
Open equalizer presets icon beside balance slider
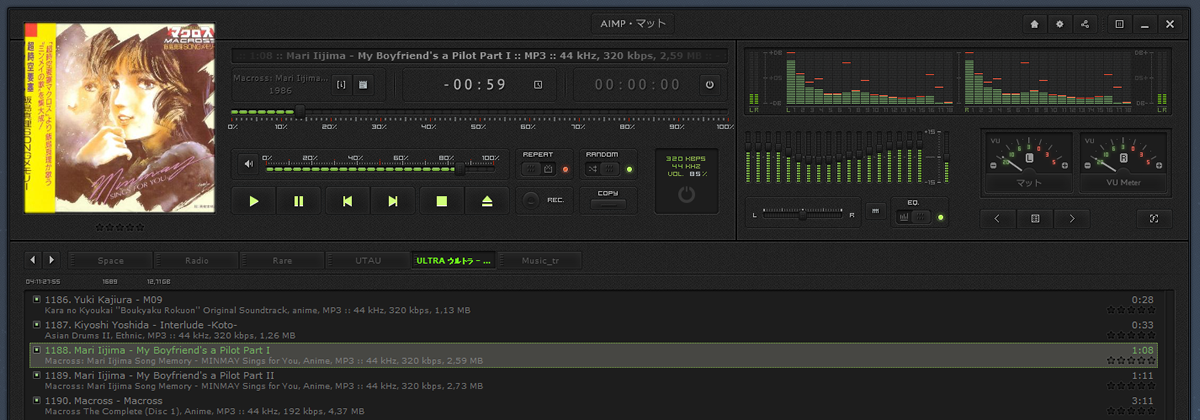pyautogui.click(x=876, y=211)
